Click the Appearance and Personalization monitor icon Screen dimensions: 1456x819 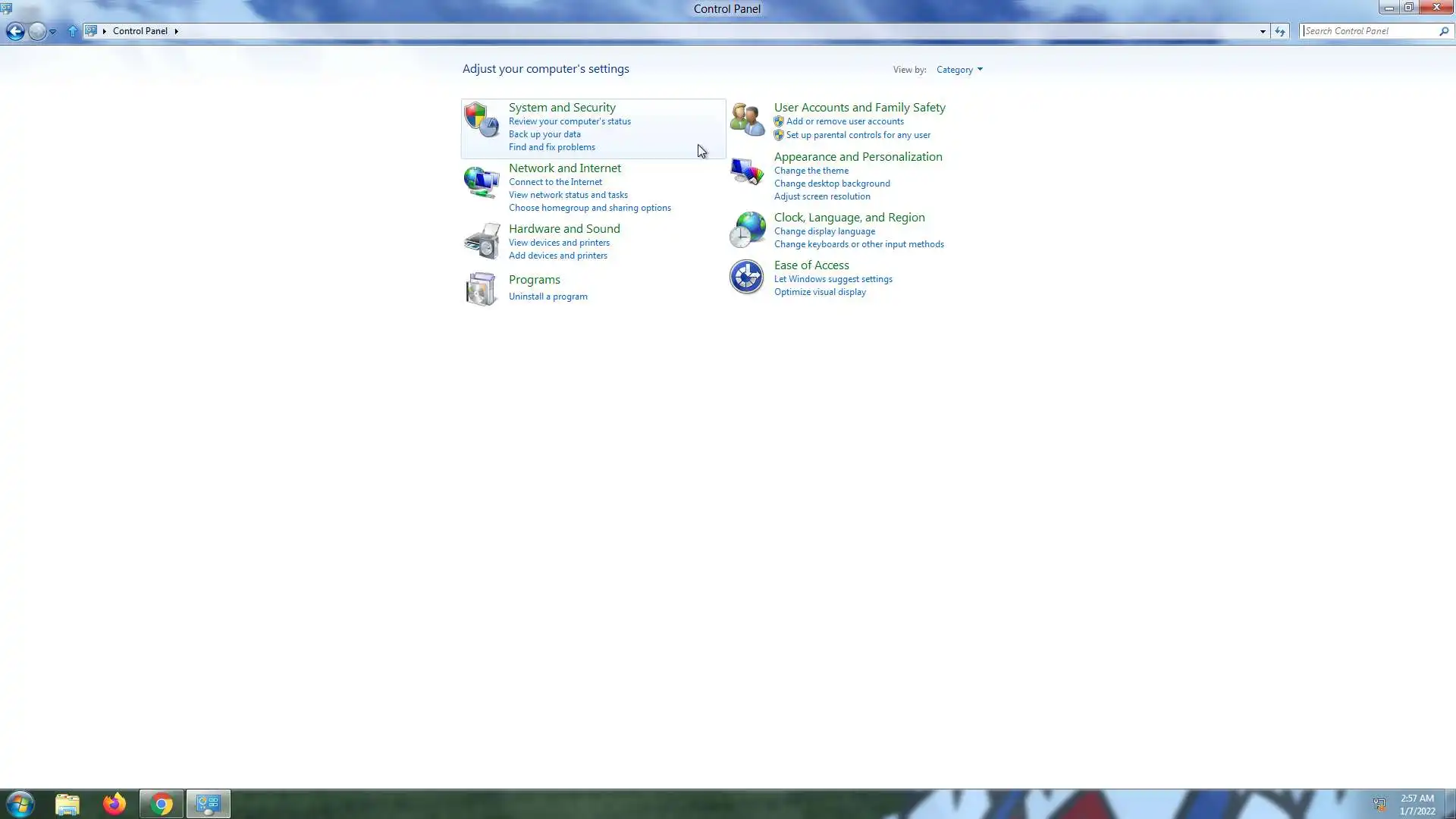point(747,172)
